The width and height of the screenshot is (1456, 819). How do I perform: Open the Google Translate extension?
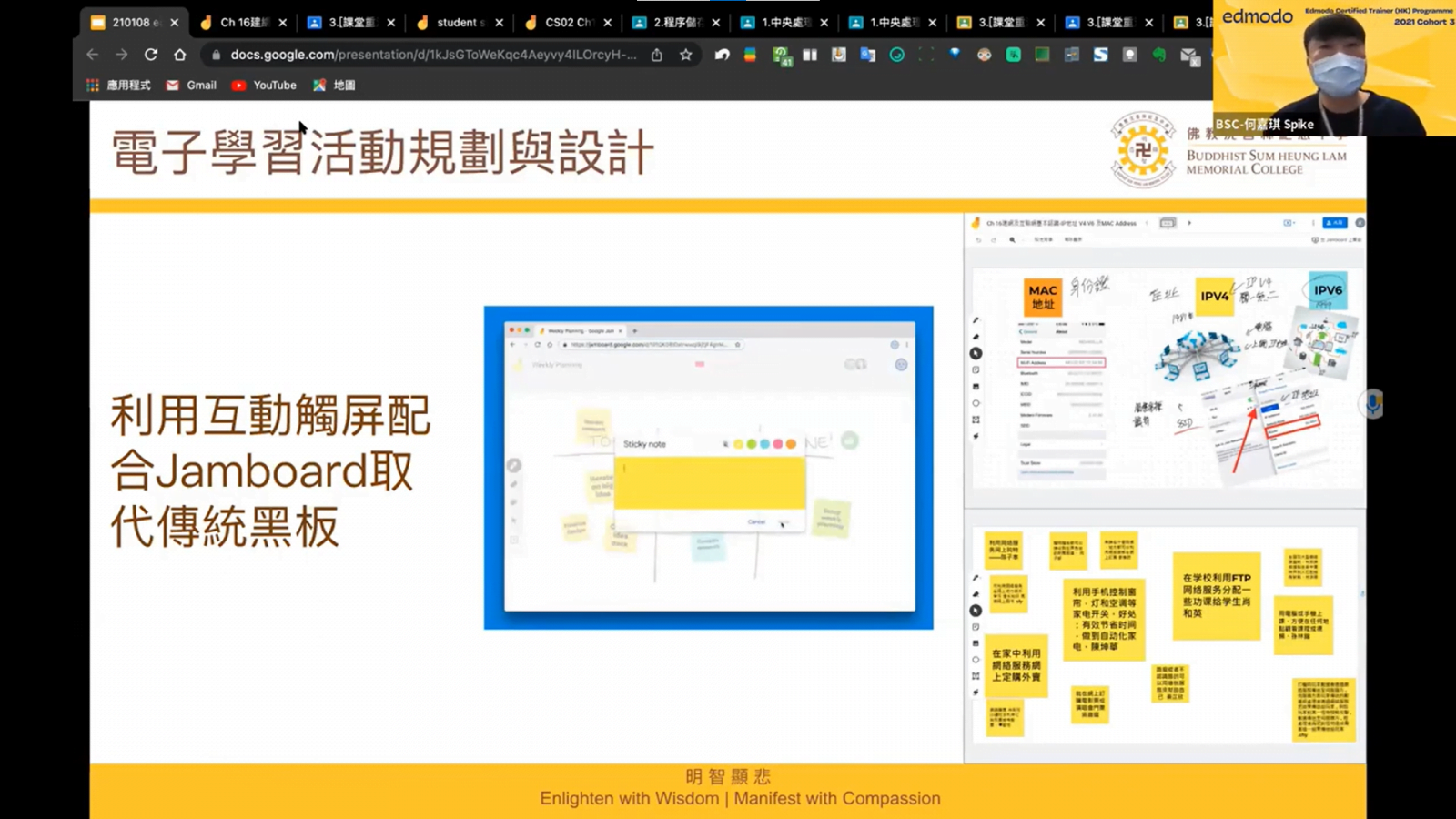(867, 55)
